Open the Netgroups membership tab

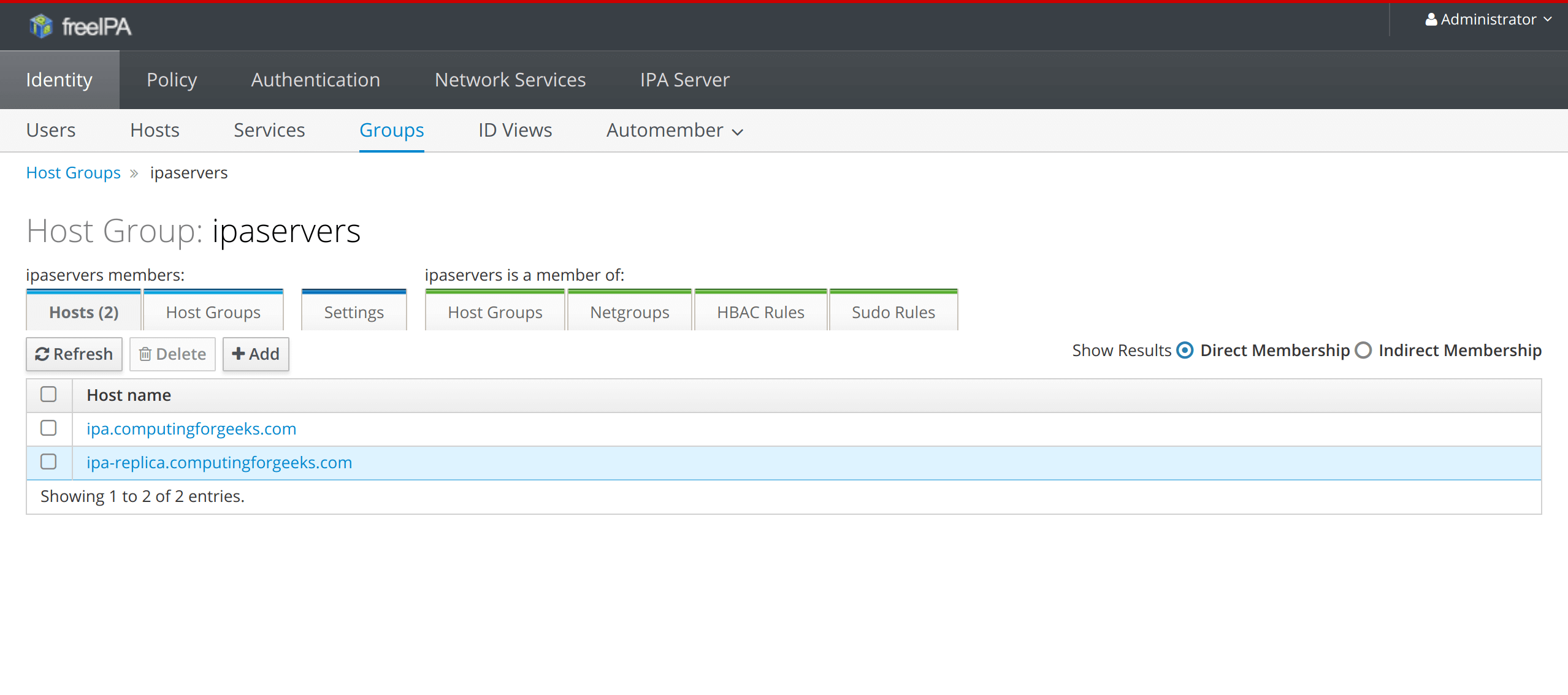[629, 313]
